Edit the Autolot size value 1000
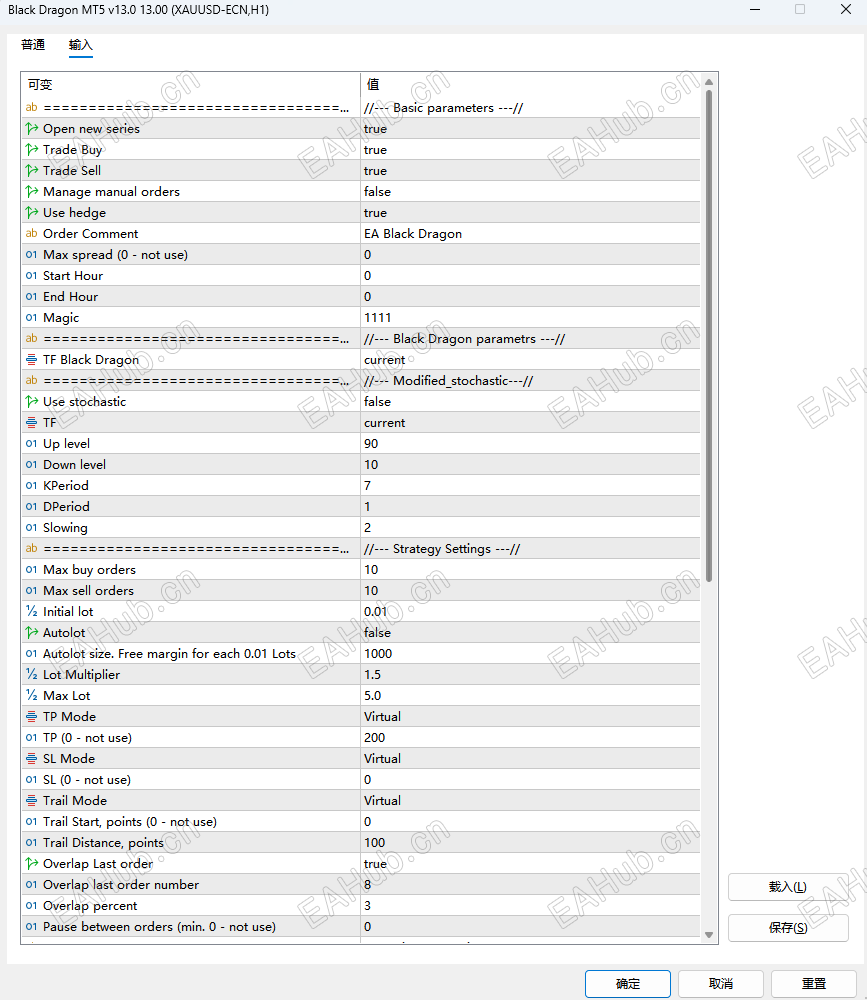Image resolution: width=867 pixels, height=1000 pixels. coord(530,654)
